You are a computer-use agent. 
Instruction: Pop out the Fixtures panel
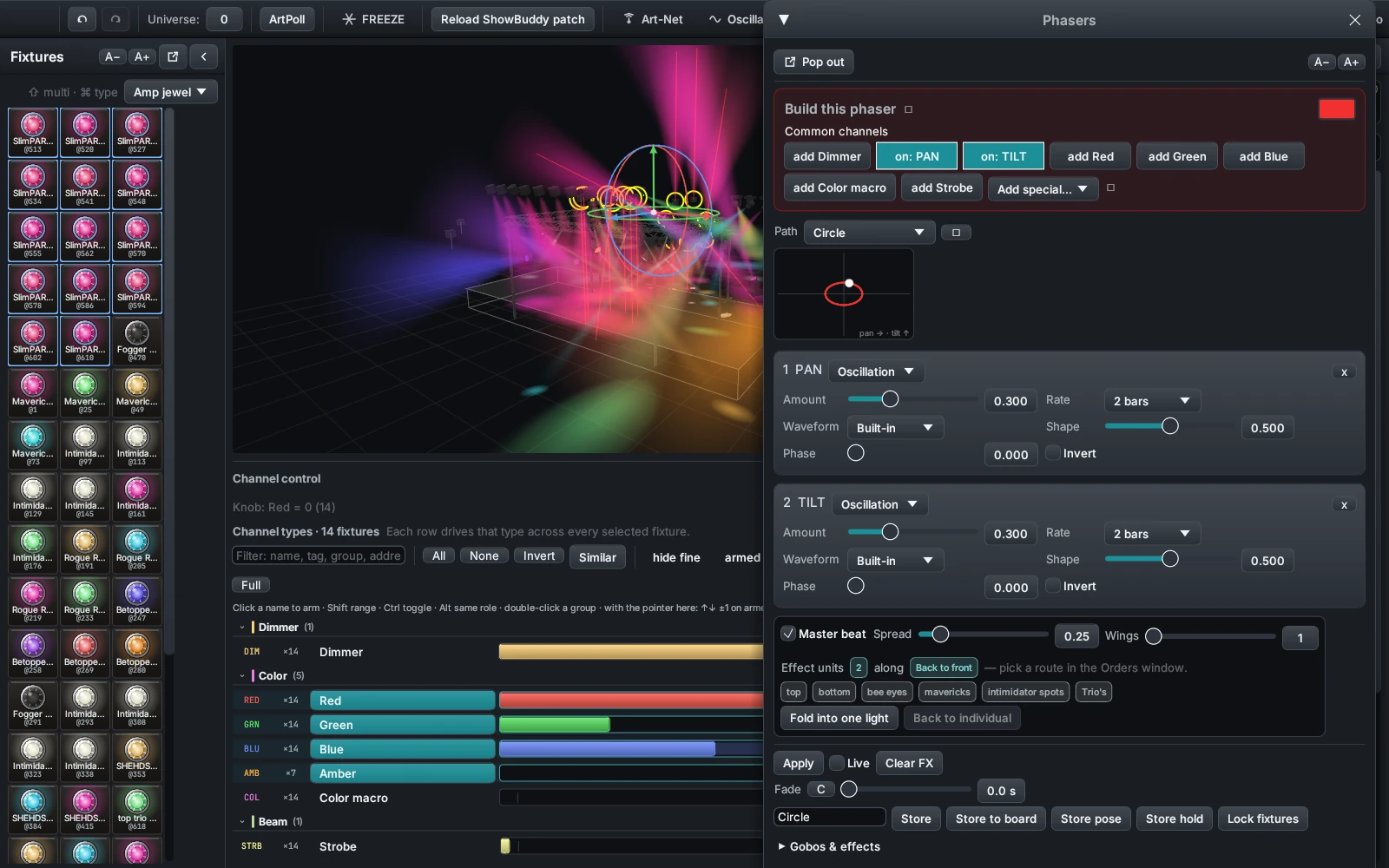(x=173, y=56)
